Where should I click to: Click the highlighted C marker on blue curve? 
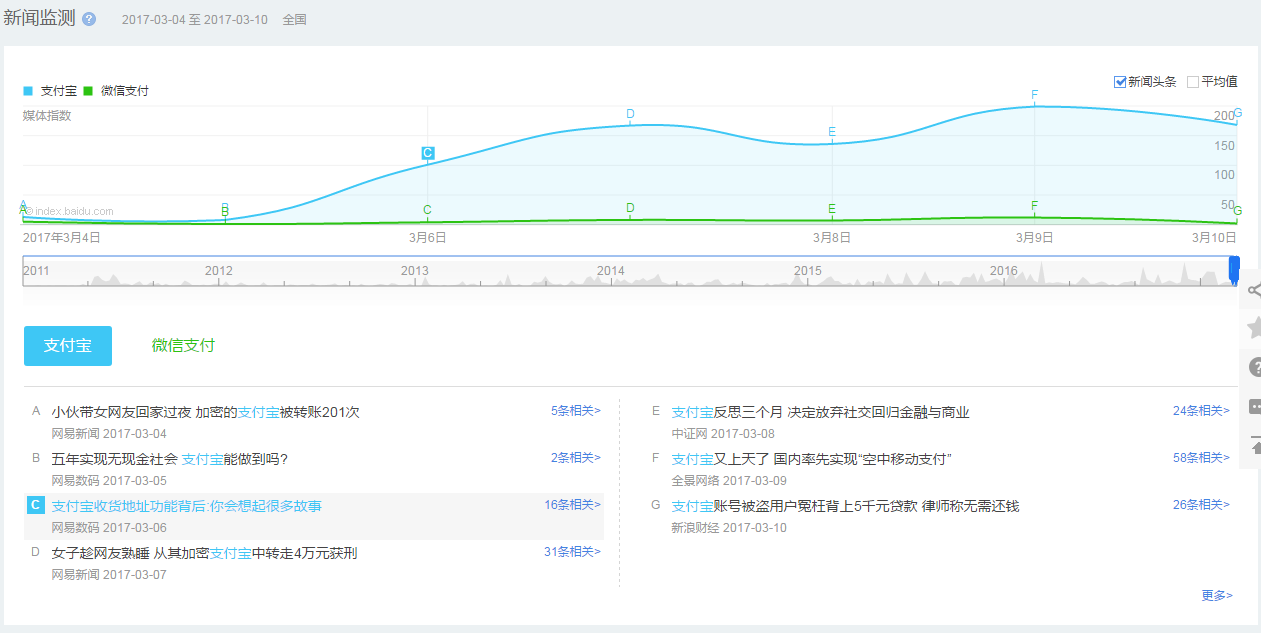pos(428,153)
